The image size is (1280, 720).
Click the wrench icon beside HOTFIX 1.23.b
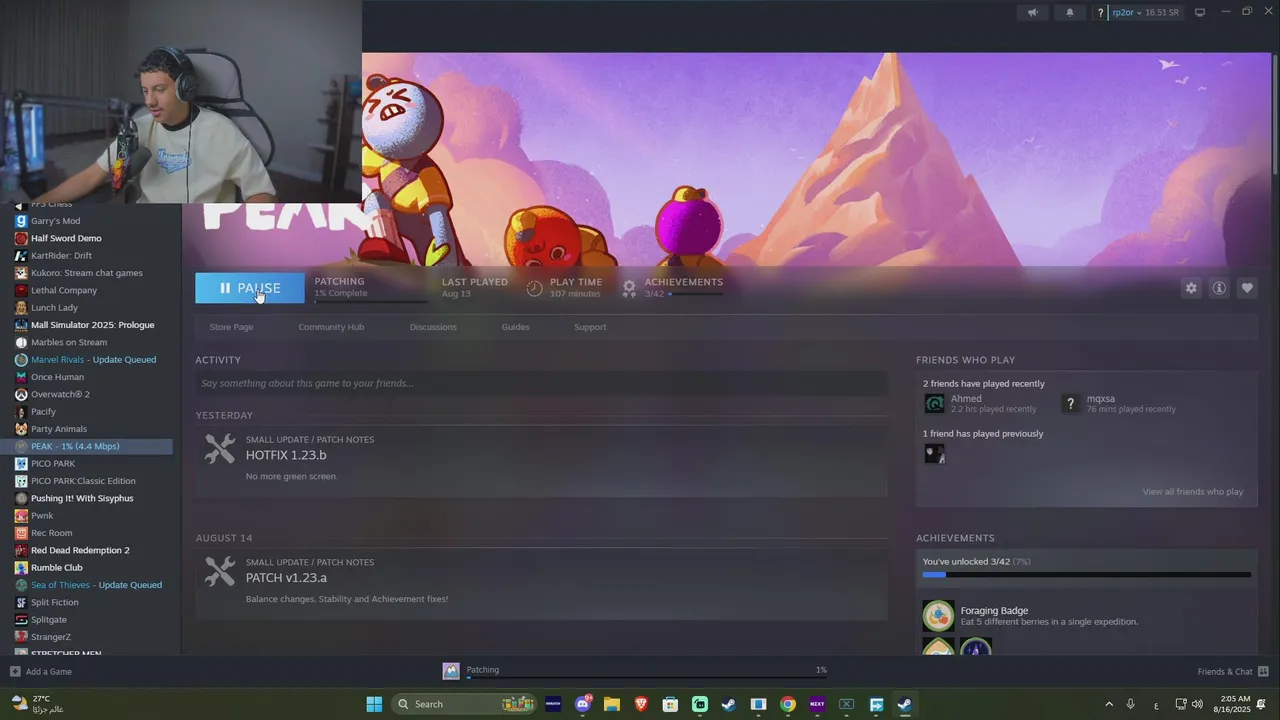[220, 448]
